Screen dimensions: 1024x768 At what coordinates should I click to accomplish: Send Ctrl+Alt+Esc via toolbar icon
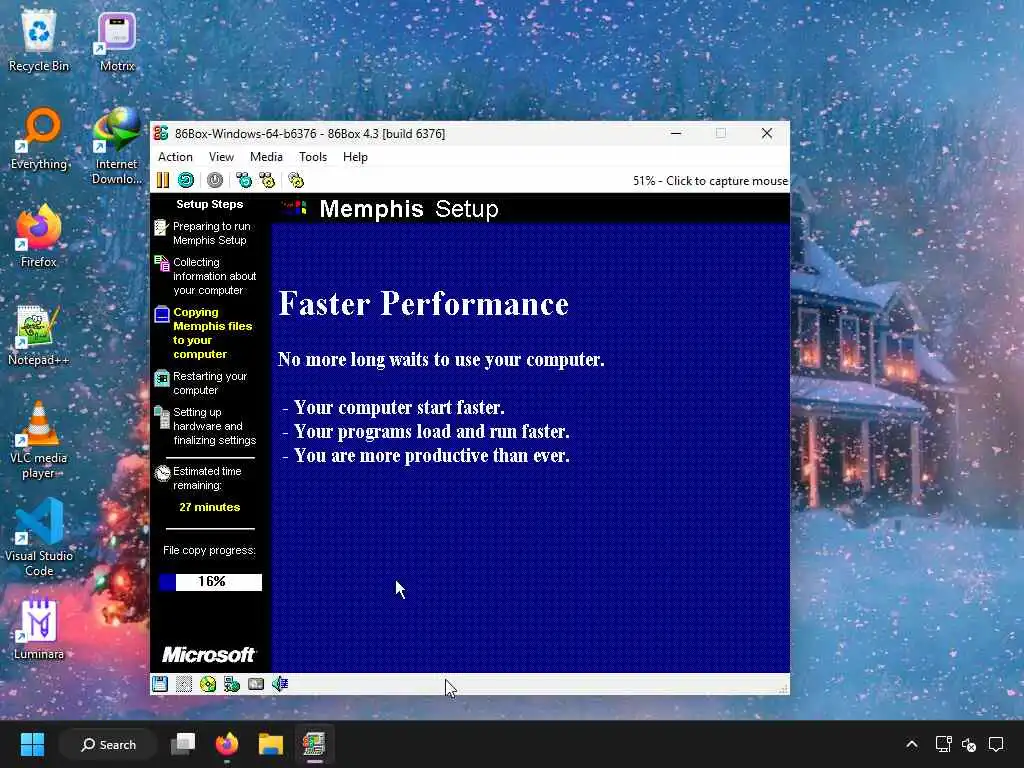[x=268, y=180]
